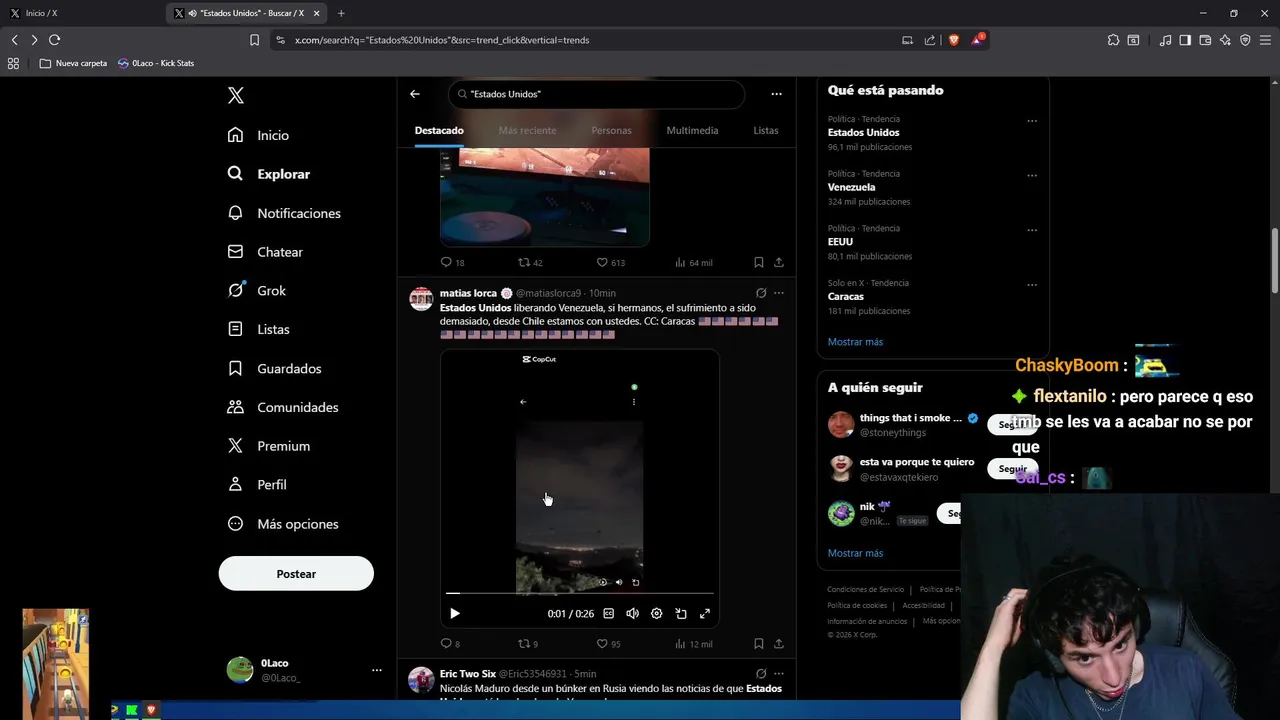
Task: Switch to Destacado tab
Action: coord(439,131)
